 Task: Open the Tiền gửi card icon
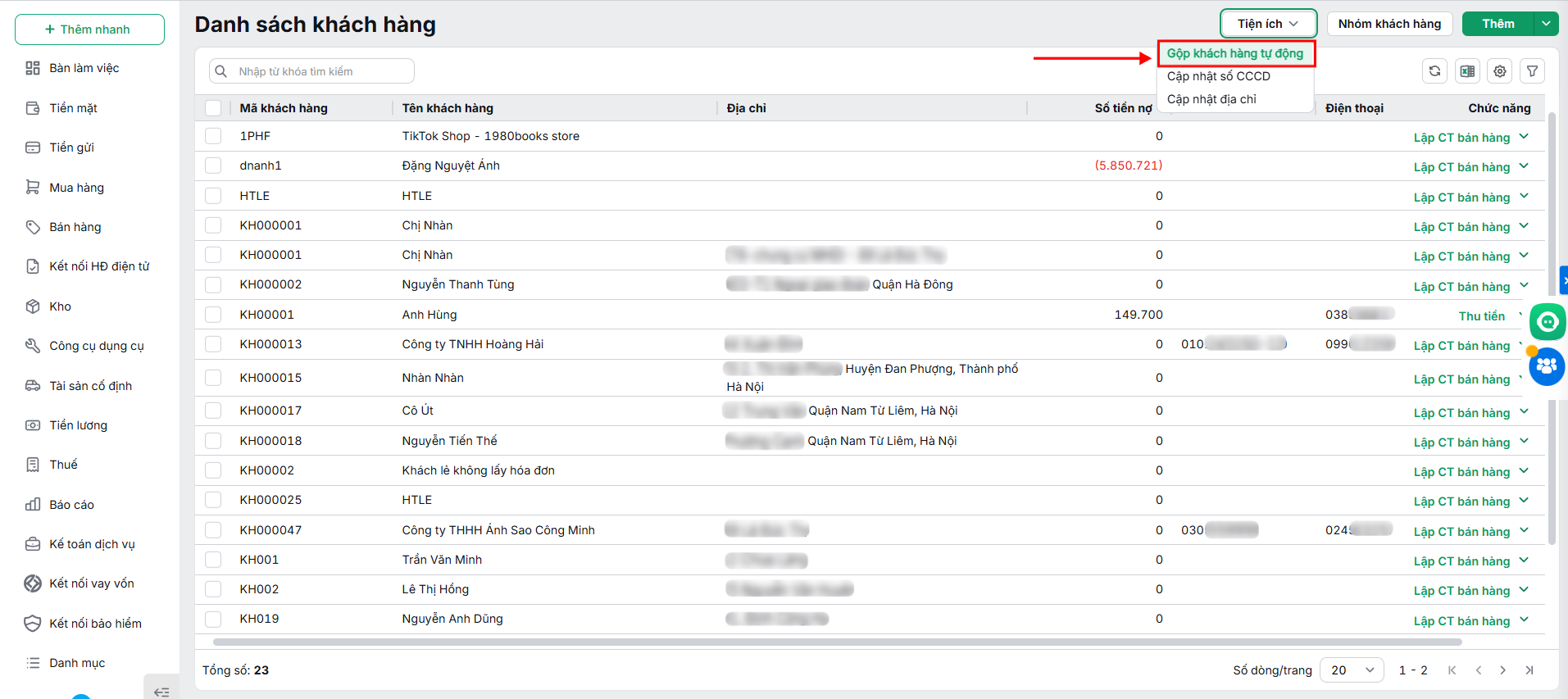[x=33, y=148]
